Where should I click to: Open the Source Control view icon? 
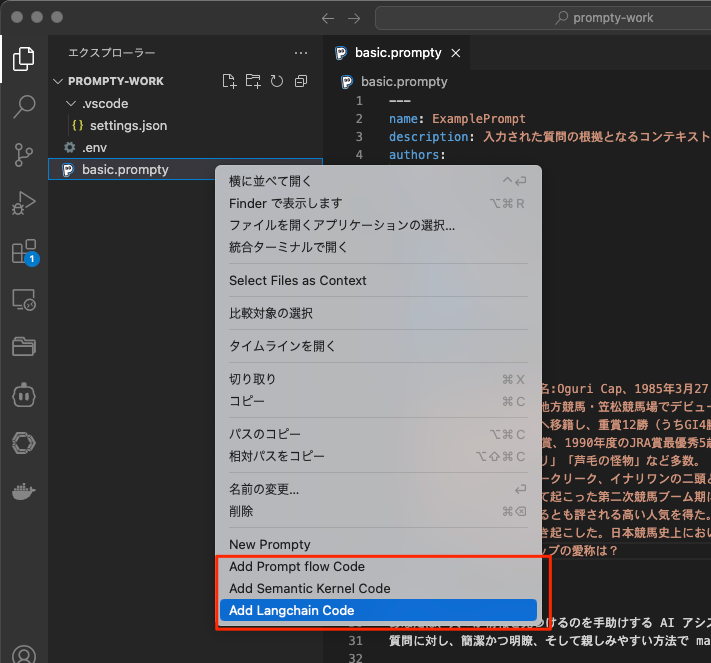click(24, 155)
